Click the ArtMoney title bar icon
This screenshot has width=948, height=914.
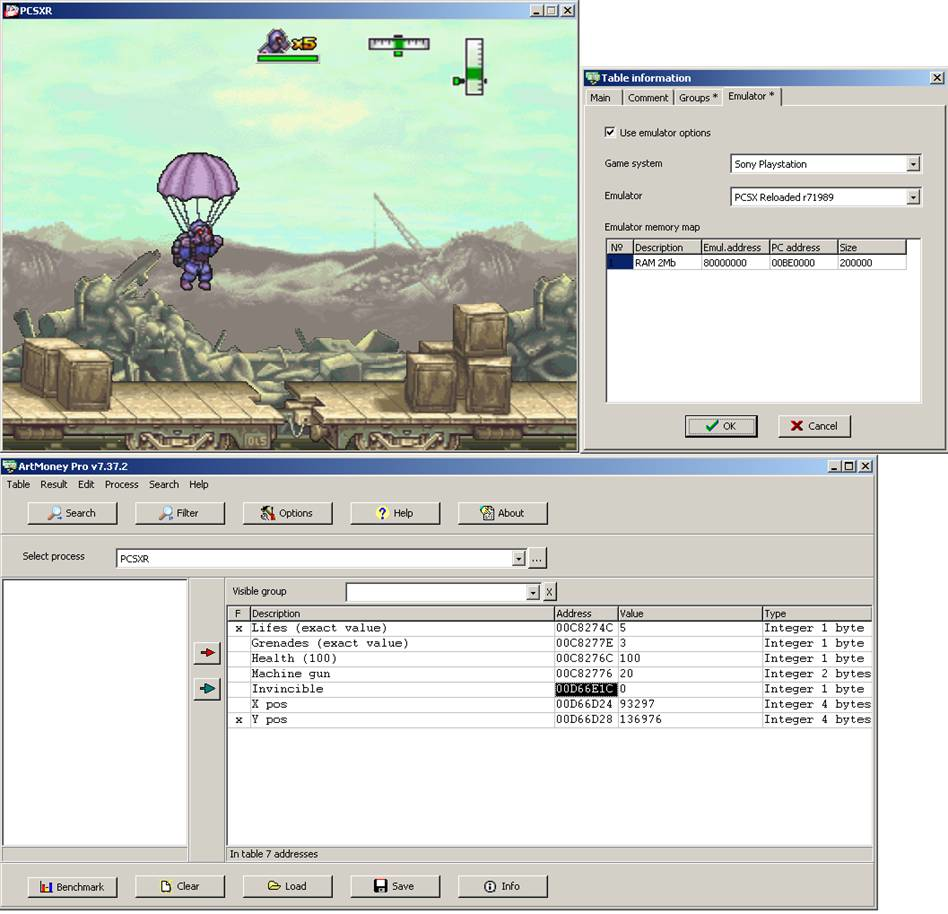[x=10, y=466]
